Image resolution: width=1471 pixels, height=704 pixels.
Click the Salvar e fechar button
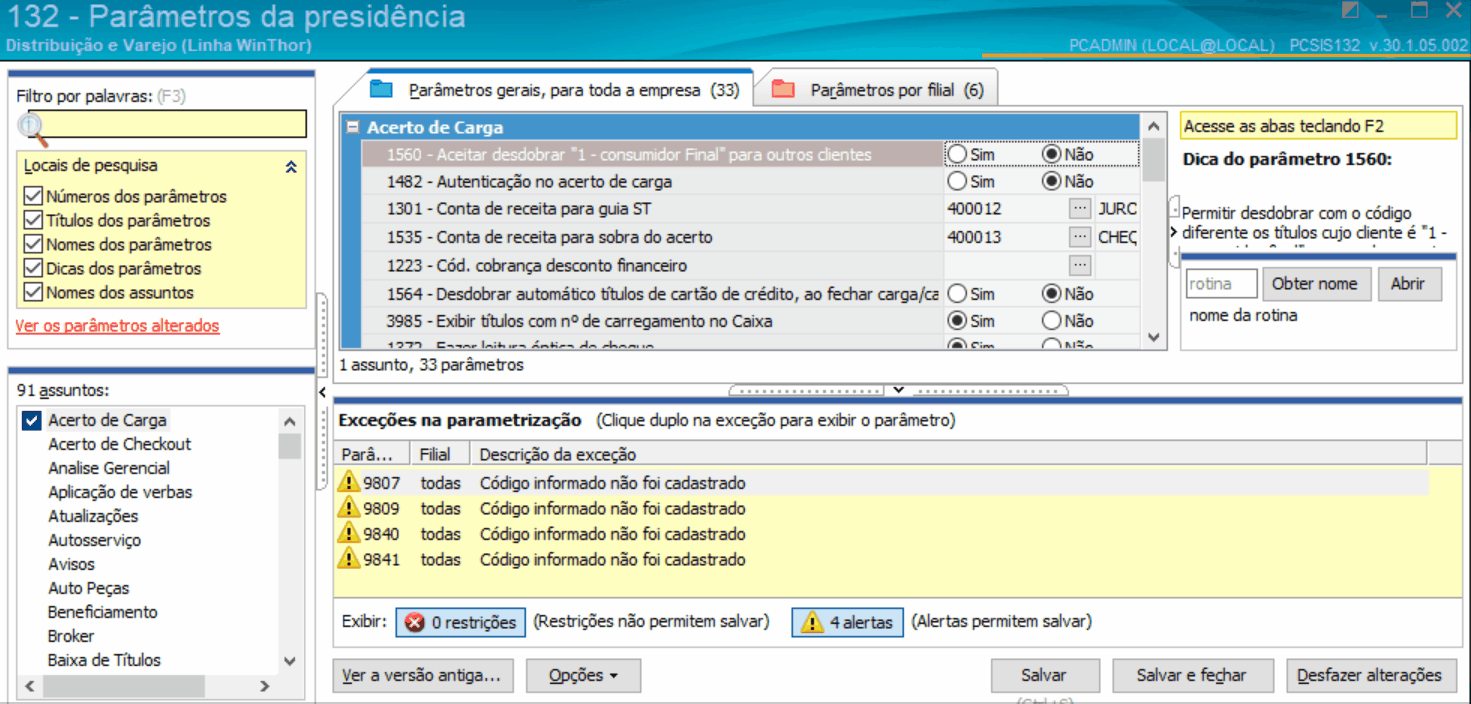(1191, 676)
